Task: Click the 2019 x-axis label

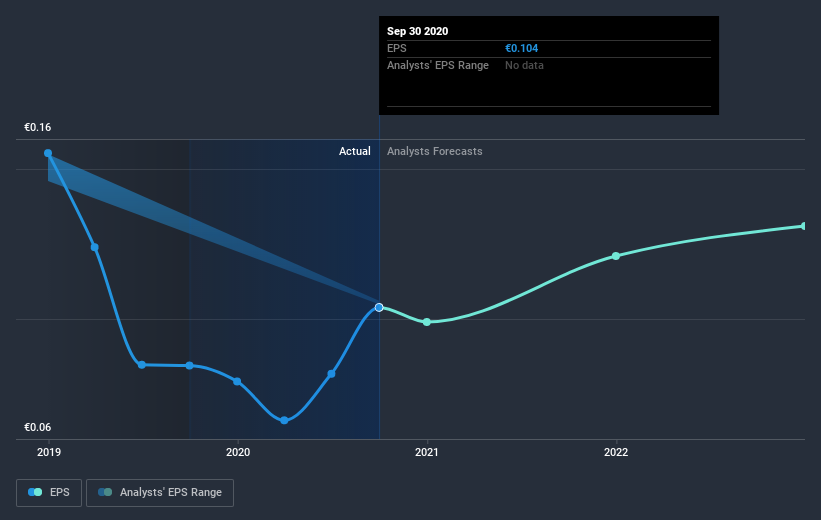Action: pyautogui.click(x=49, y=452)
